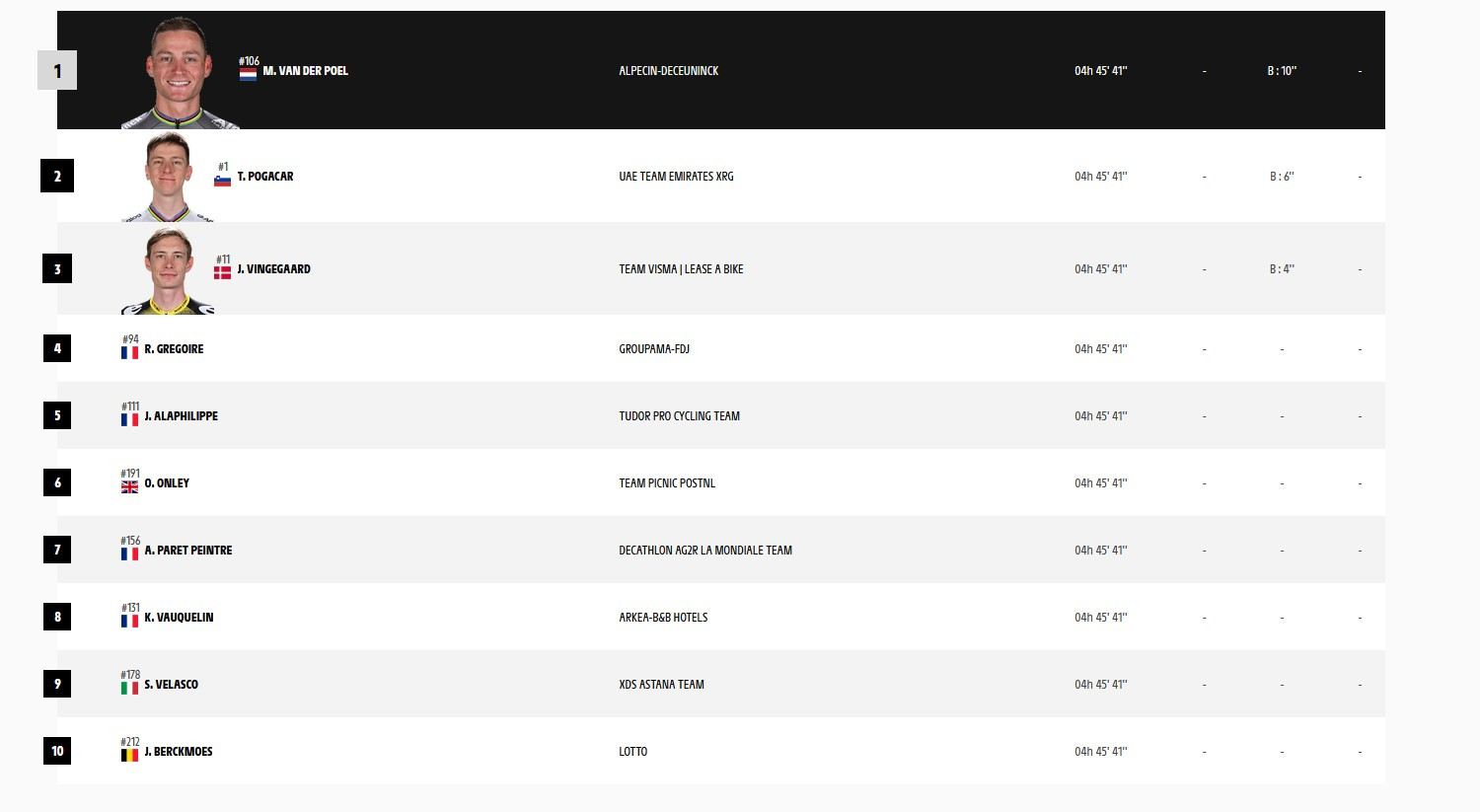Viewport: 1480px width, 812px height.
Task: Open the Tudor Pro Cycling Team page
Action: [x=679, y=416]
